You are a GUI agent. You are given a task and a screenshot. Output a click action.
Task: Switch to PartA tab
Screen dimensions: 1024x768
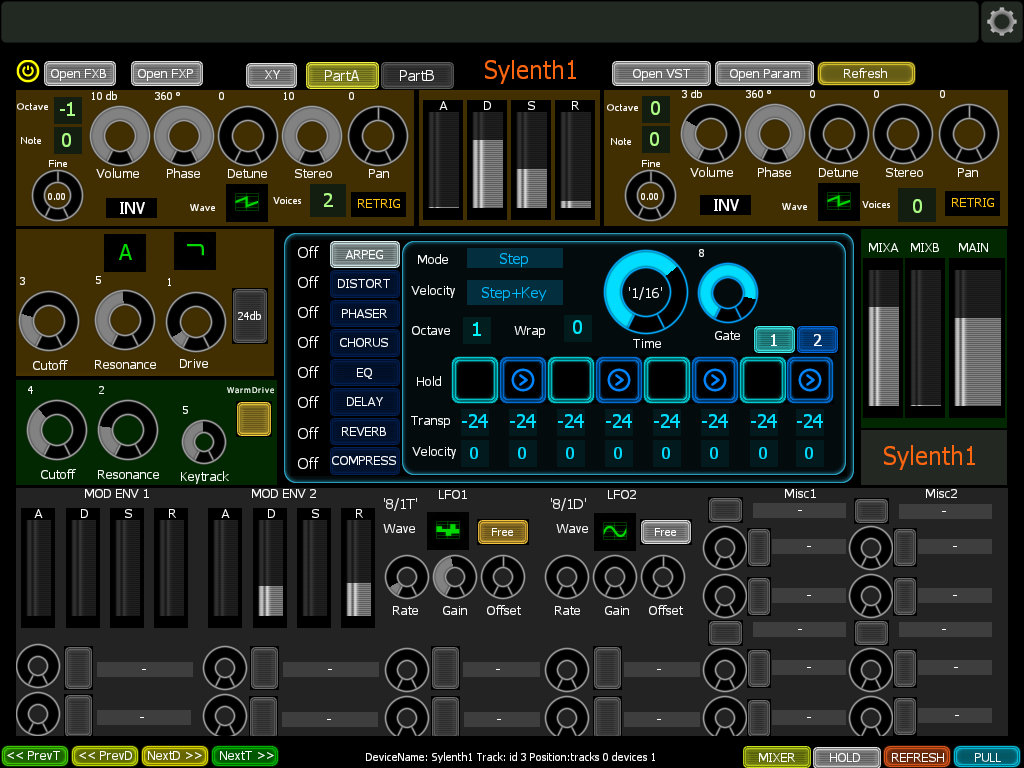342,75
